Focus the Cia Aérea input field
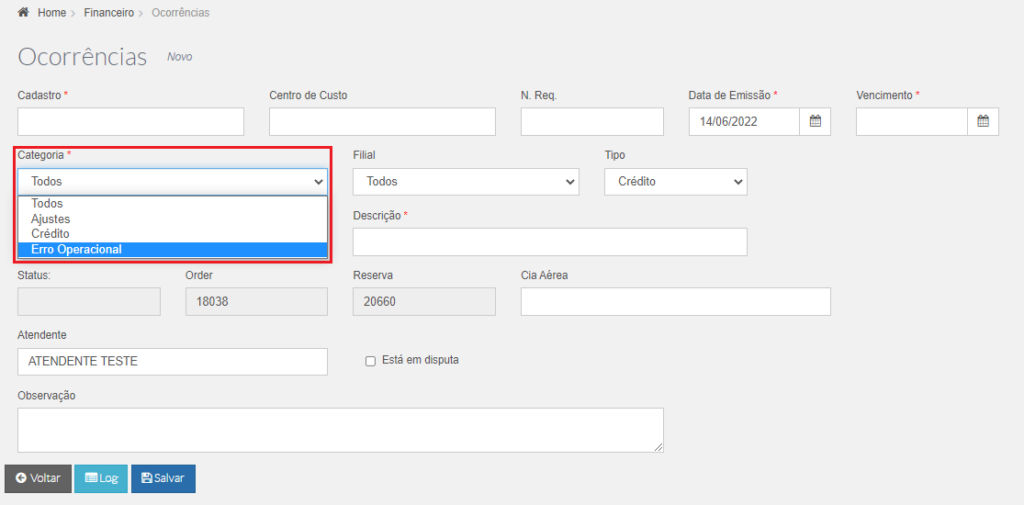The image size is (1024, 505). 676,301
